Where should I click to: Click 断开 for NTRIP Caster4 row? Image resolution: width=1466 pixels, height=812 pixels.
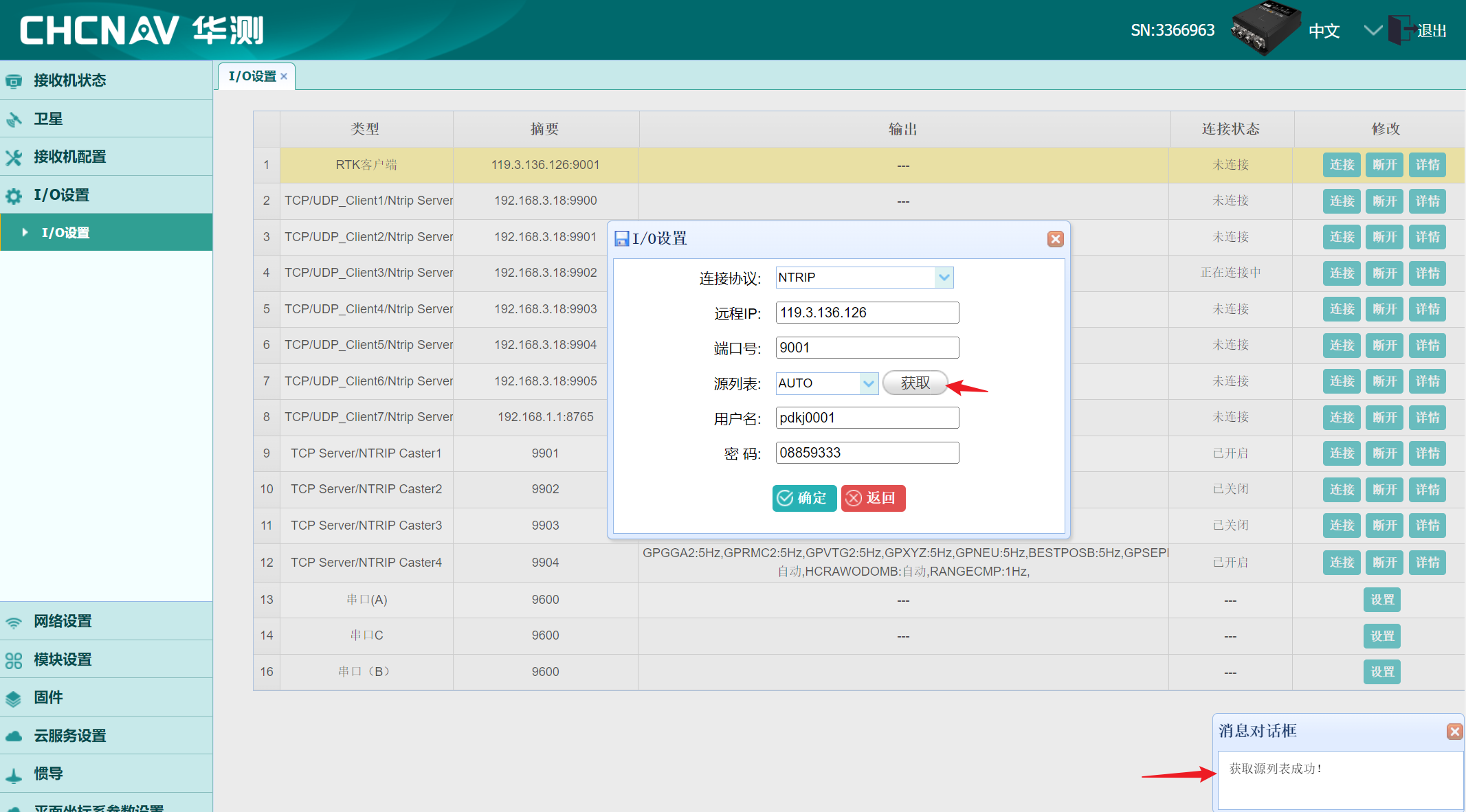[x=1384, y=563]
